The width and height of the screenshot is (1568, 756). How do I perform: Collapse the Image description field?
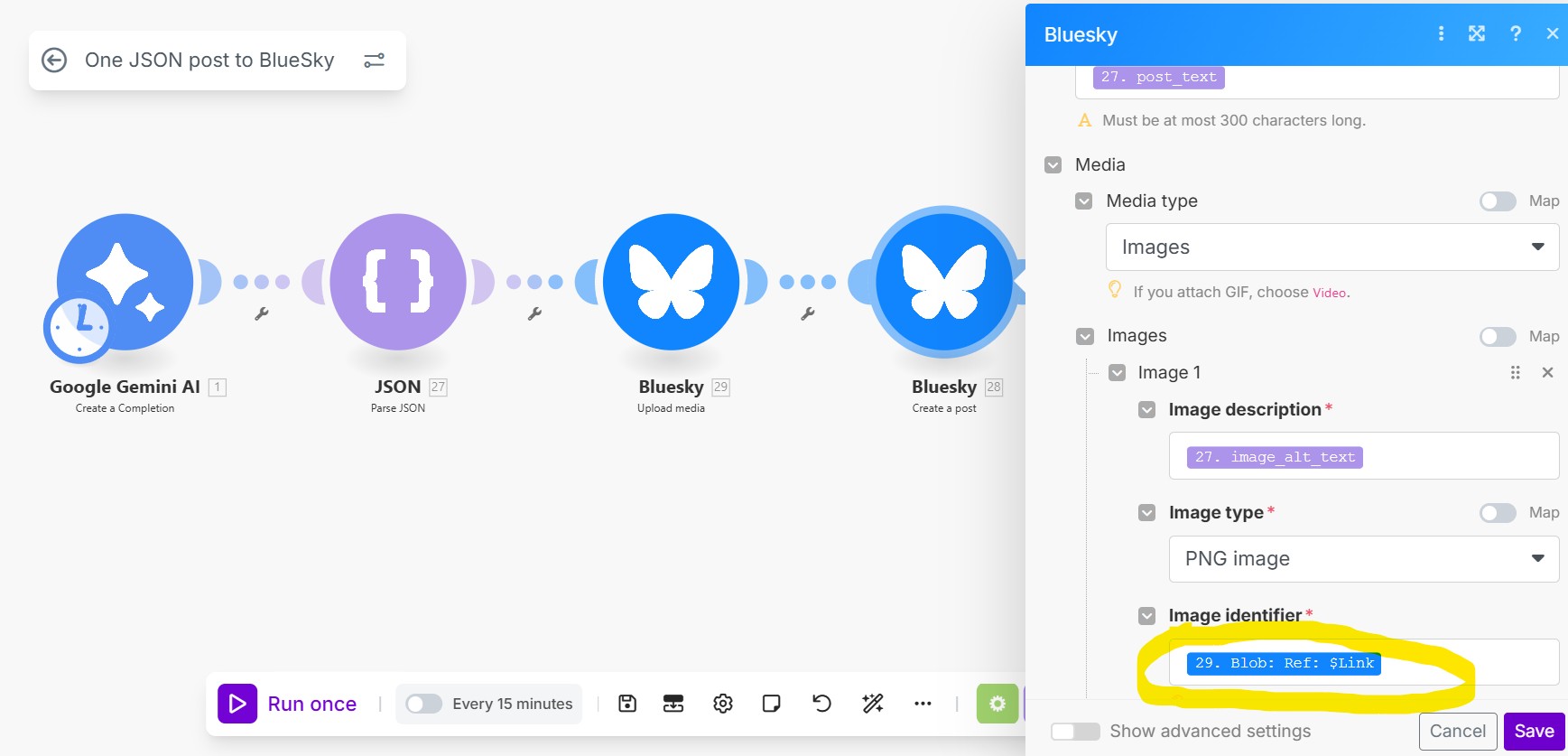[1146, 410]
